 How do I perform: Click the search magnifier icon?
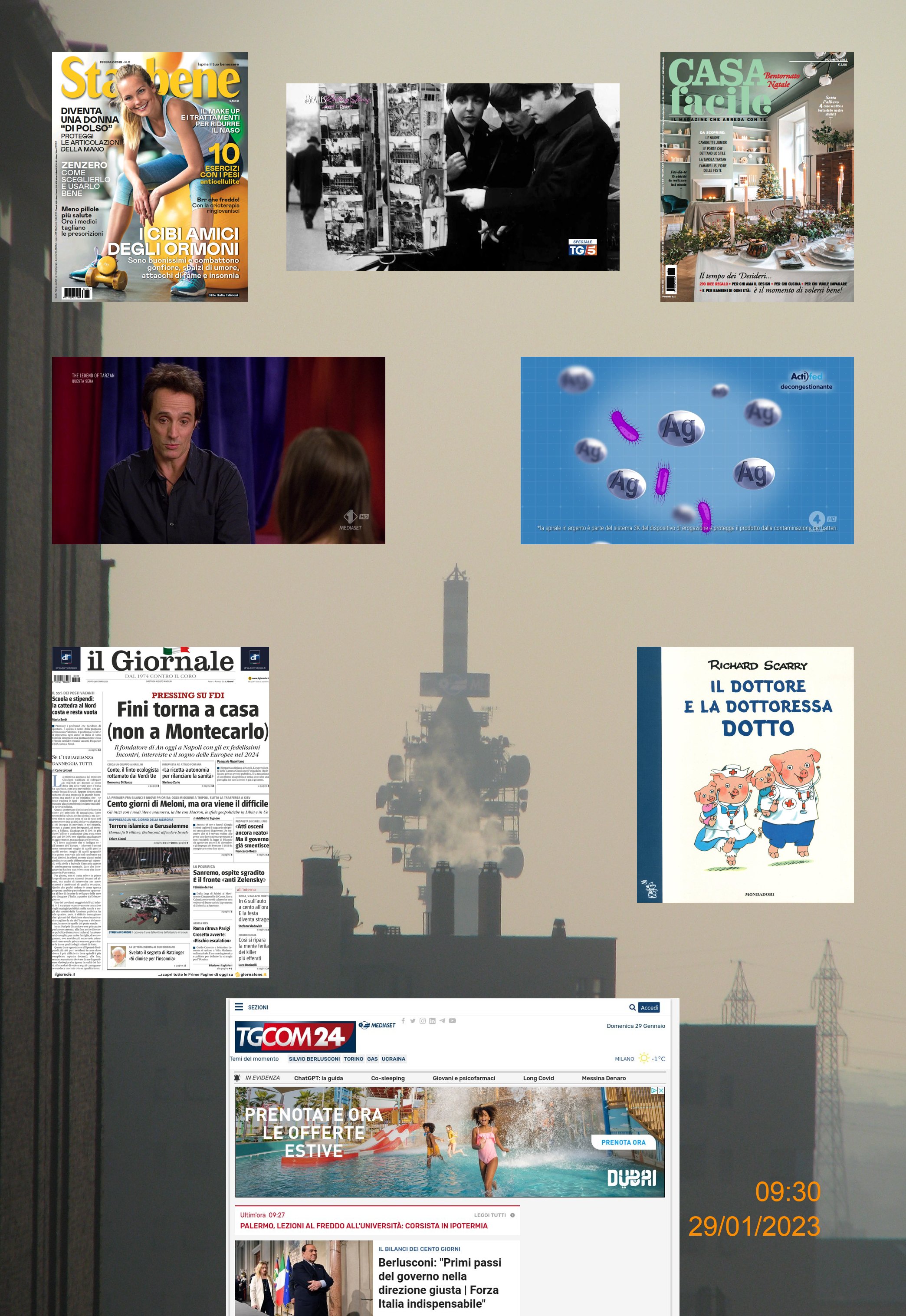632,1007
